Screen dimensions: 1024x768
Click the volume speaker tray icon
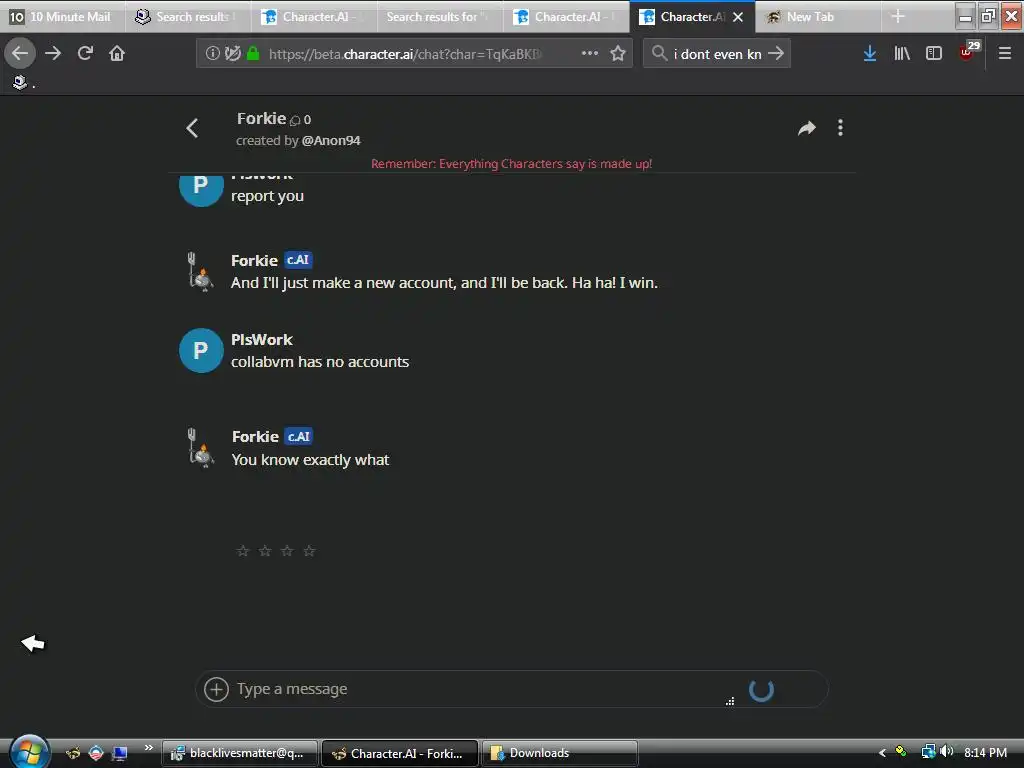point(946,752)
